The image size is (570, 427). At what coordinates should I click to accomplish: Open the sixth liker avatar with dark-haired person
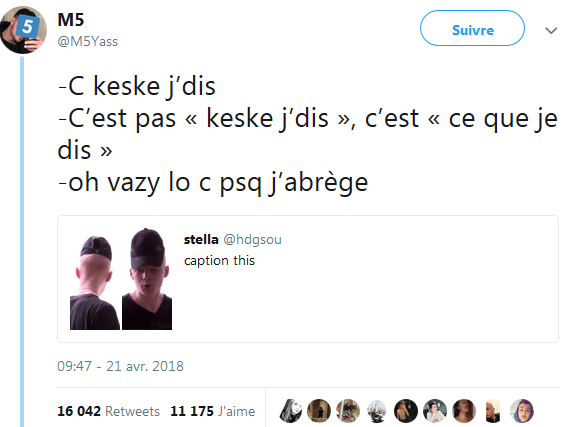(x=435, y=411)
